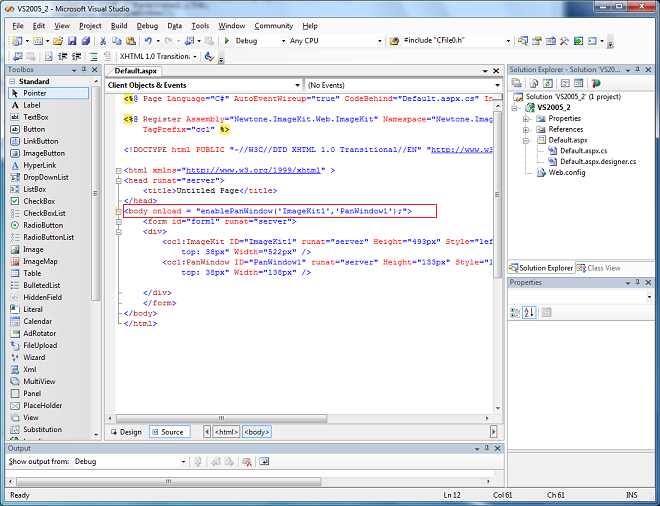The width and height of the screenshot is (660, 506).
Task: Select the Default.aspx document tab
Action: tap(136, 71)
